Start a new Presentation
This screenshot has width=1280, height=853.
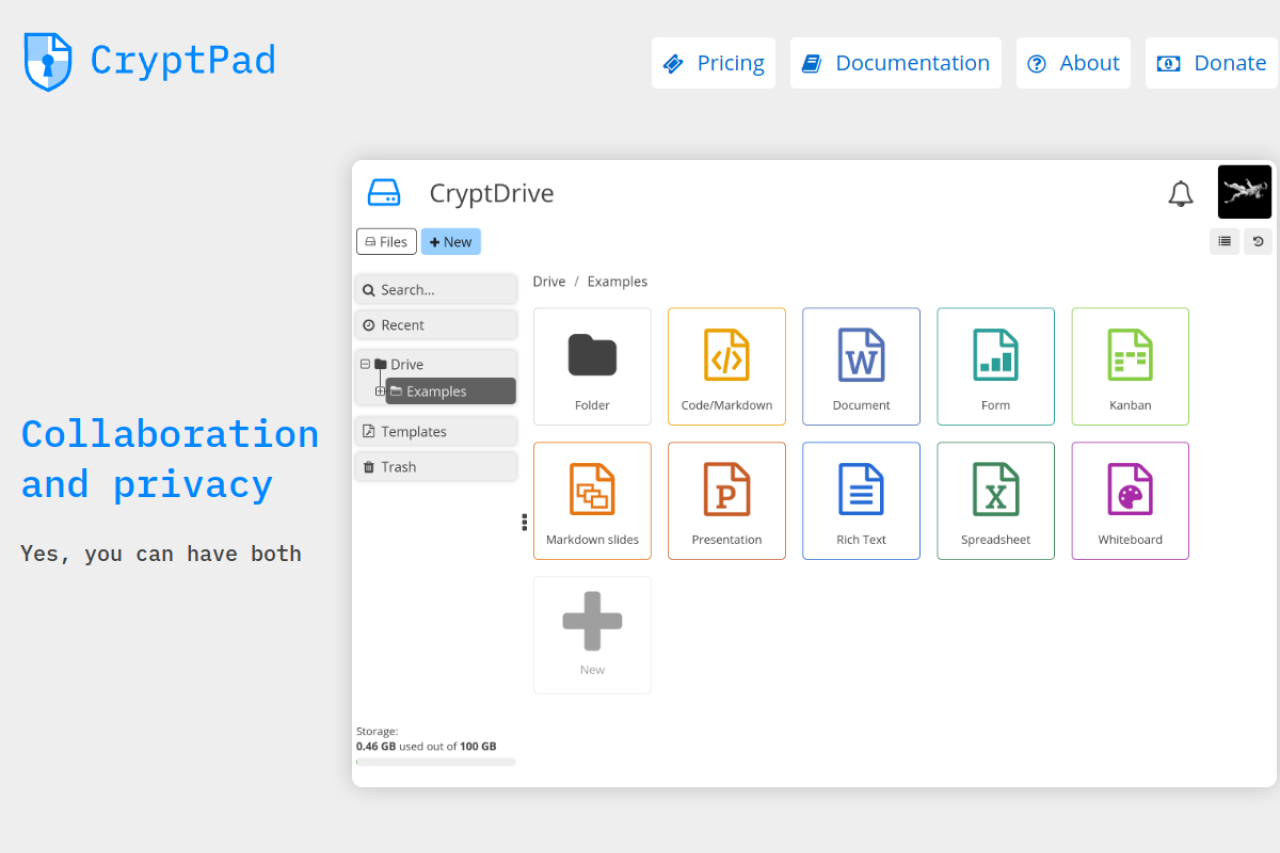click(x=726, y=500)
